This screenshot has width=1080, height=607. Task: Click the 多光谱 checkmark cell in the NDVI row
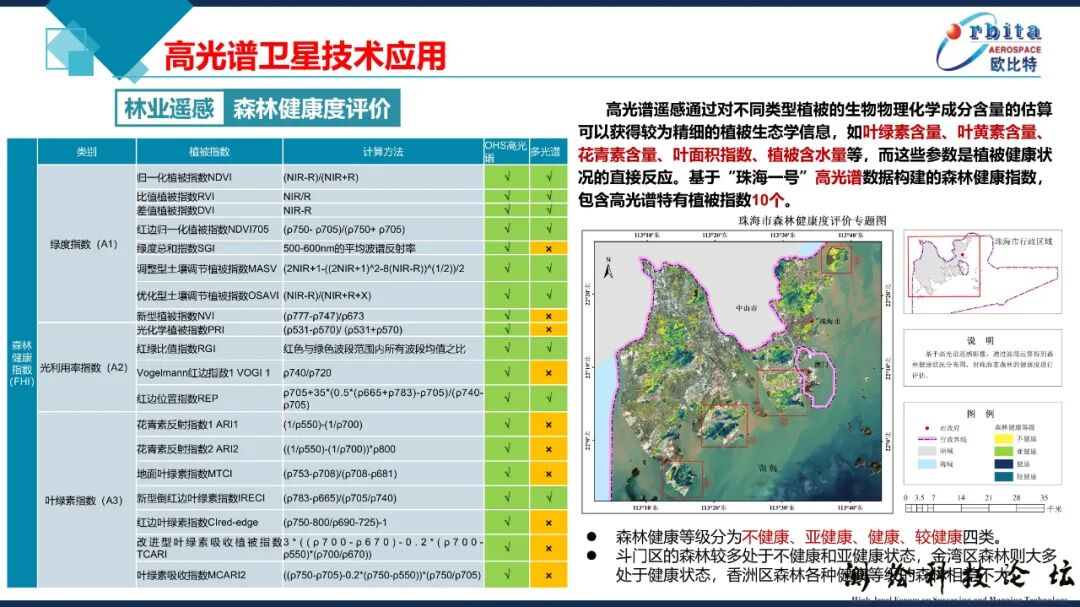(548, 177)
